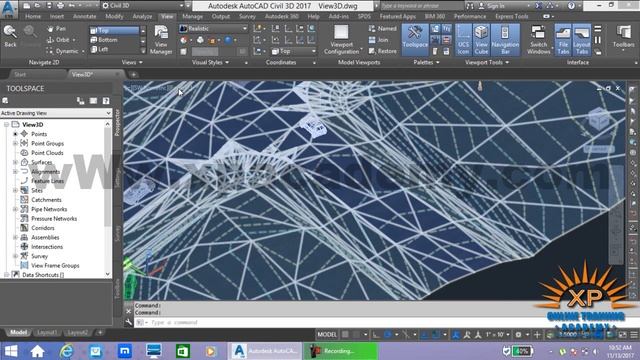
Task: Select the Bottom view in the Views list
Action: (114, 40)
